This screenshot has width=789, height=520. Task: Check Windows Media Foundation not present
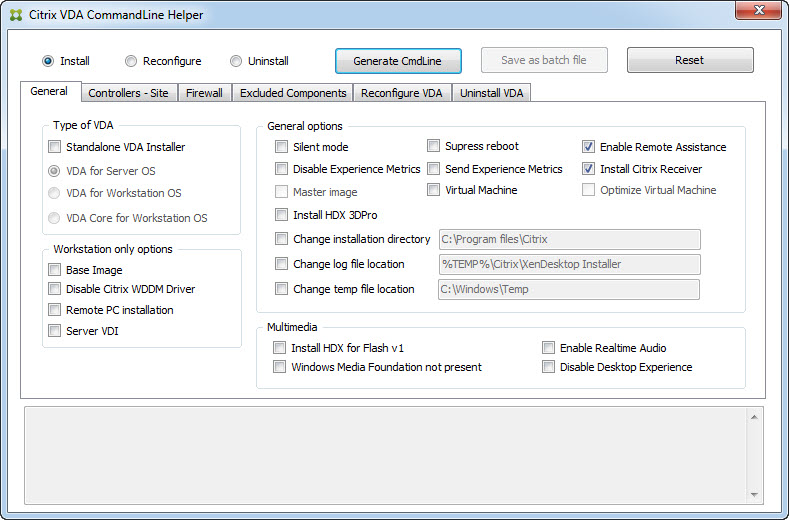279,367
